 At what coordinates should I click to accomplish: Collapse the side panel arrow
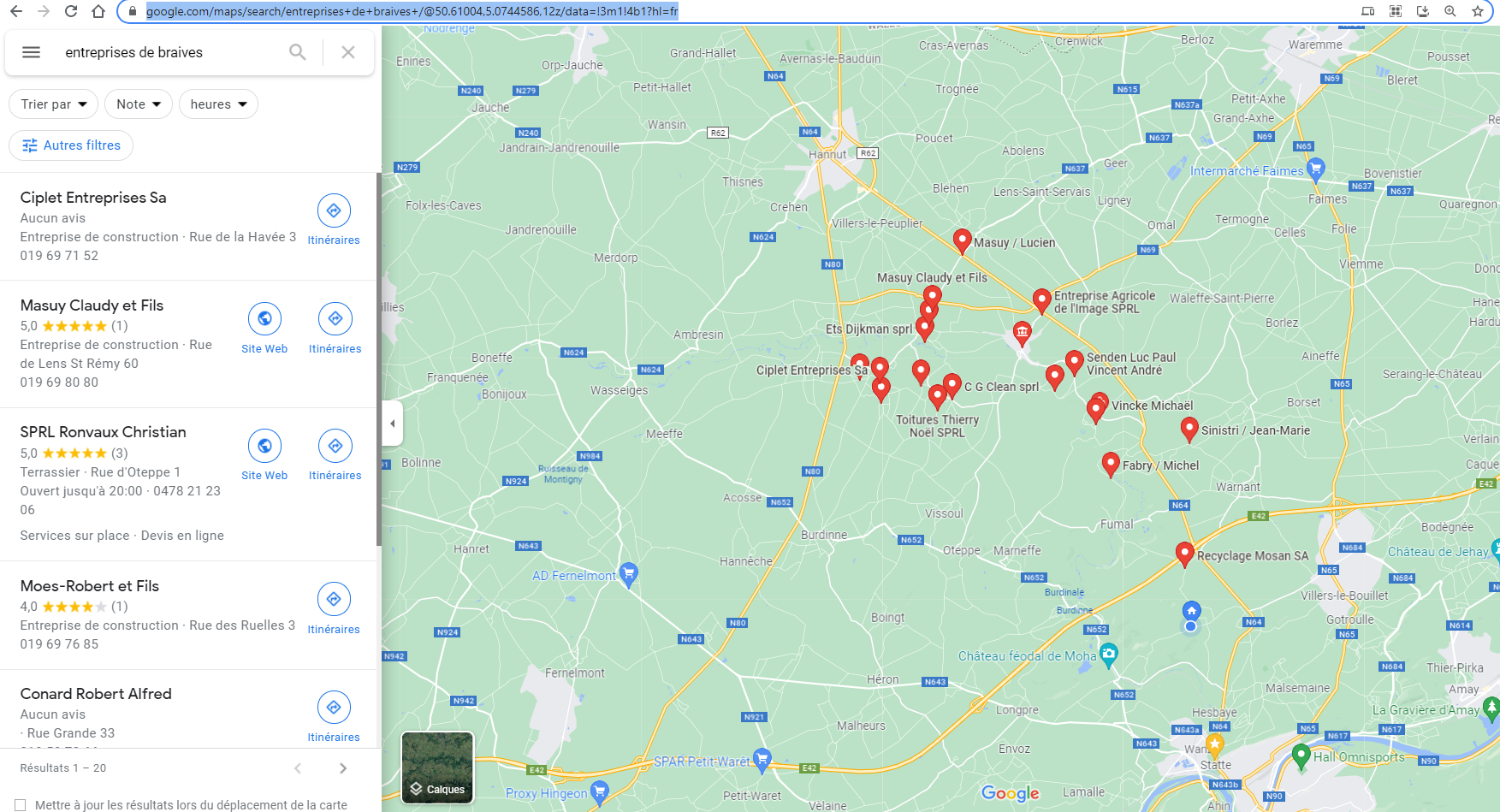click(393, 424)
